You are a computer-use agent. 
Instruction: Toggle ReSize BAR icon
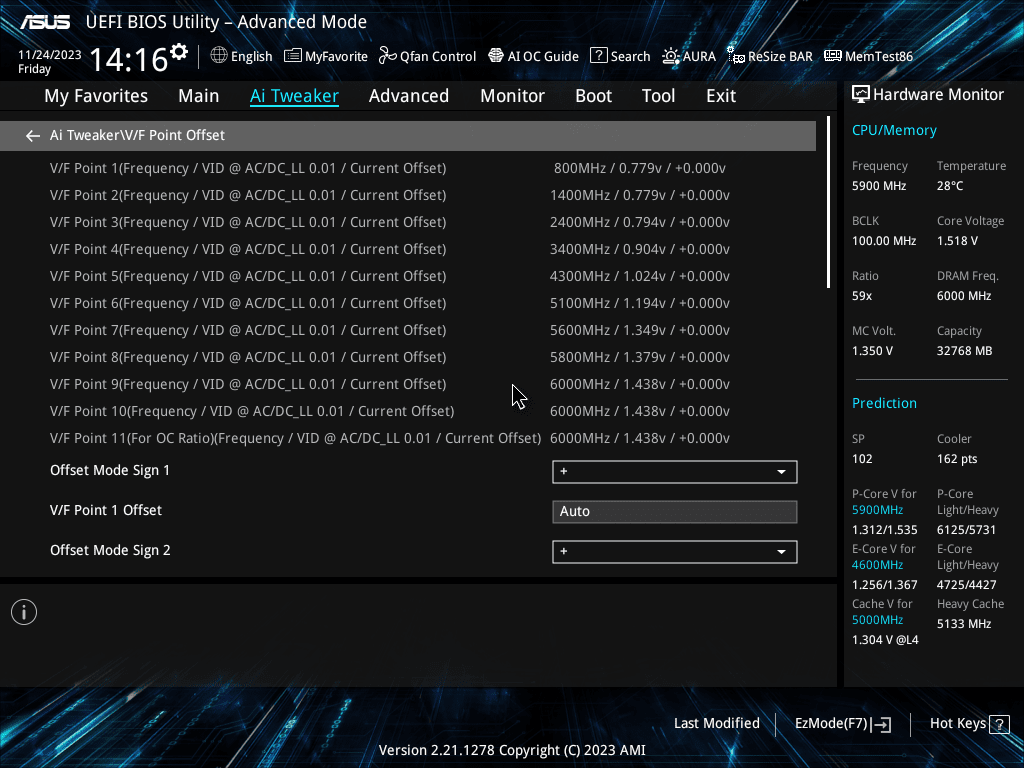click(x=736, y=56)
